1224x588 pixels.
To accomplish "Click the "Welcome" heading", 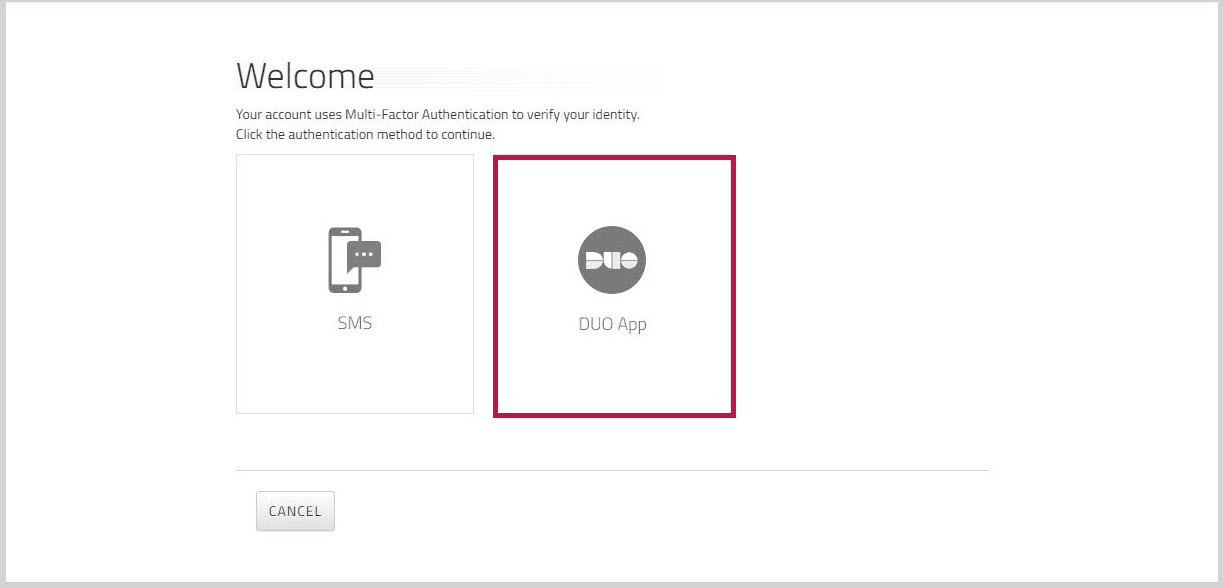I will pos(305,76).
